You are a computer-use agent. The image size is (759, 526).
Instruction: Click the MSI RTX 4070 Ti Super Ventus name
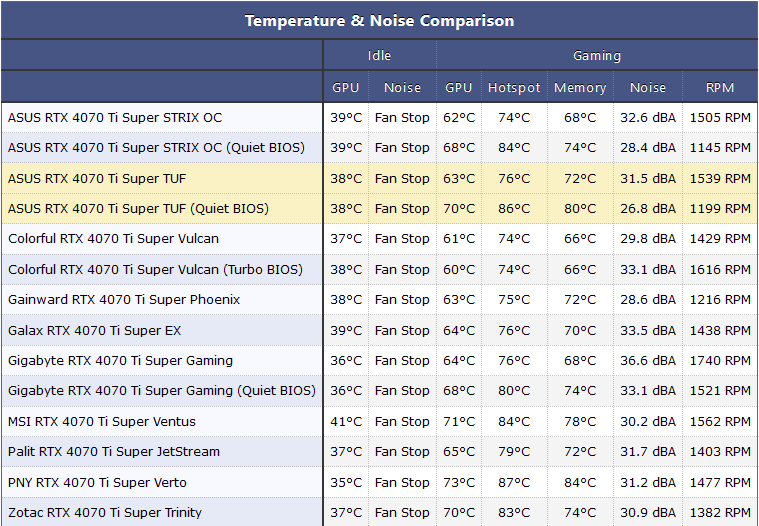pos(102,421)
